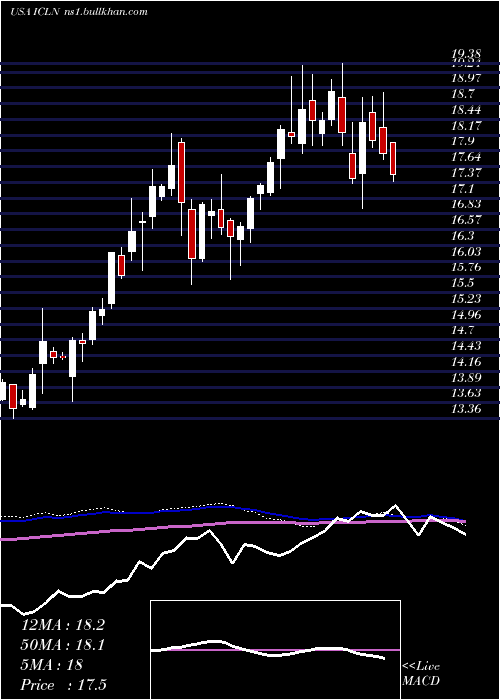Click the 16.03 price axis label

pos(467,251)
